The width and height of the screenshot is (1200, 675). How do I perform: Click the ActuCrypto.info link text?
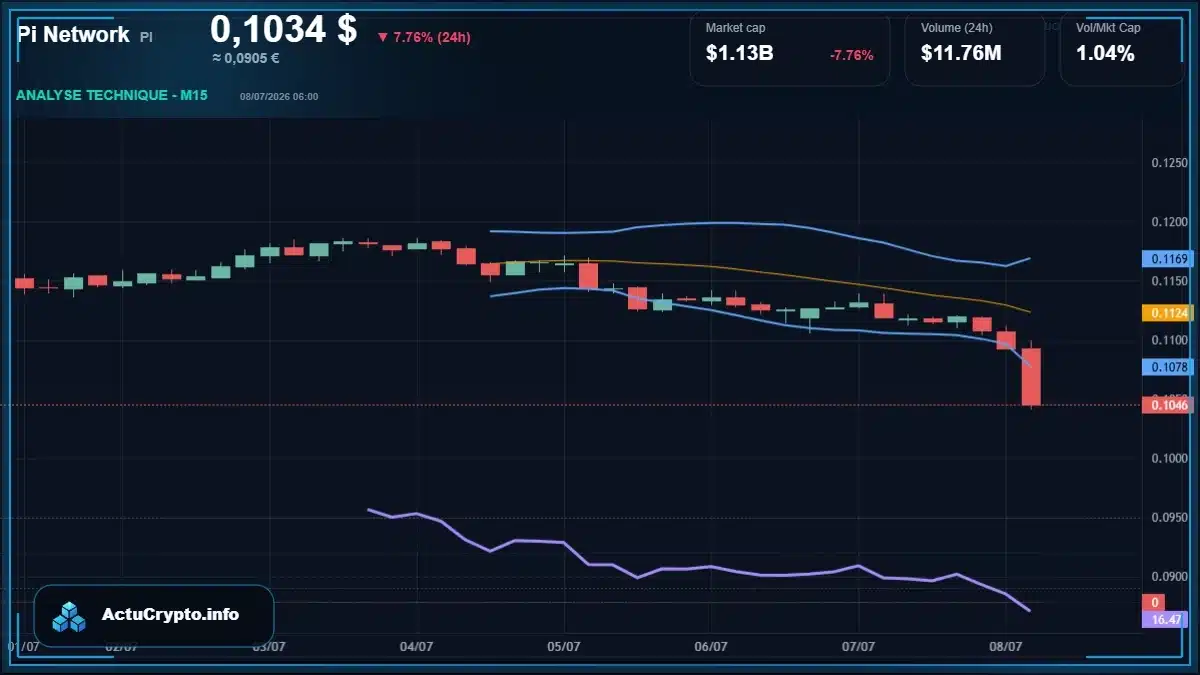pos(171,615)
